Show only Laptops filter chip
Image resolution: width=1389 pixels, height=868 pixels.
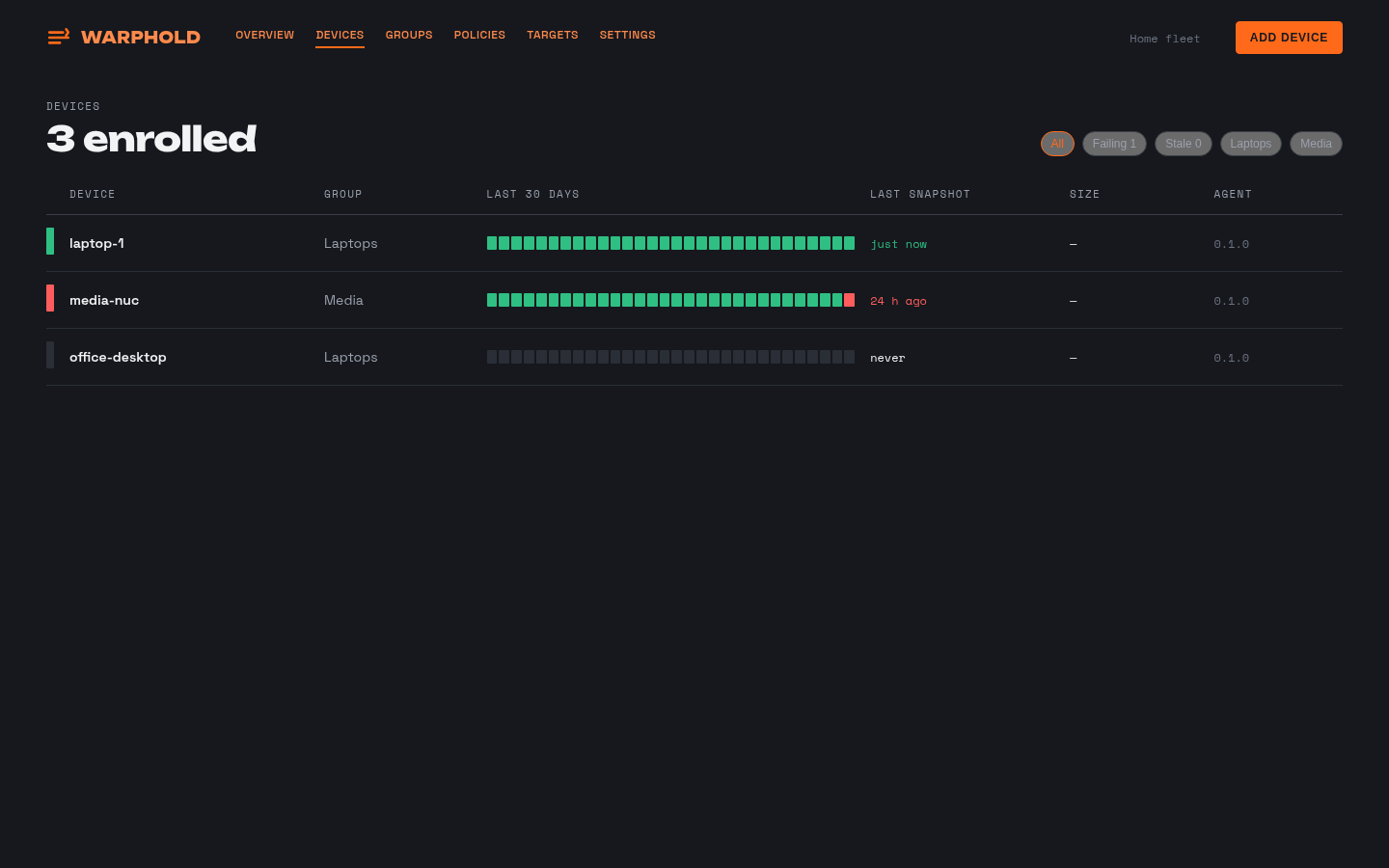pos(1251,144)
